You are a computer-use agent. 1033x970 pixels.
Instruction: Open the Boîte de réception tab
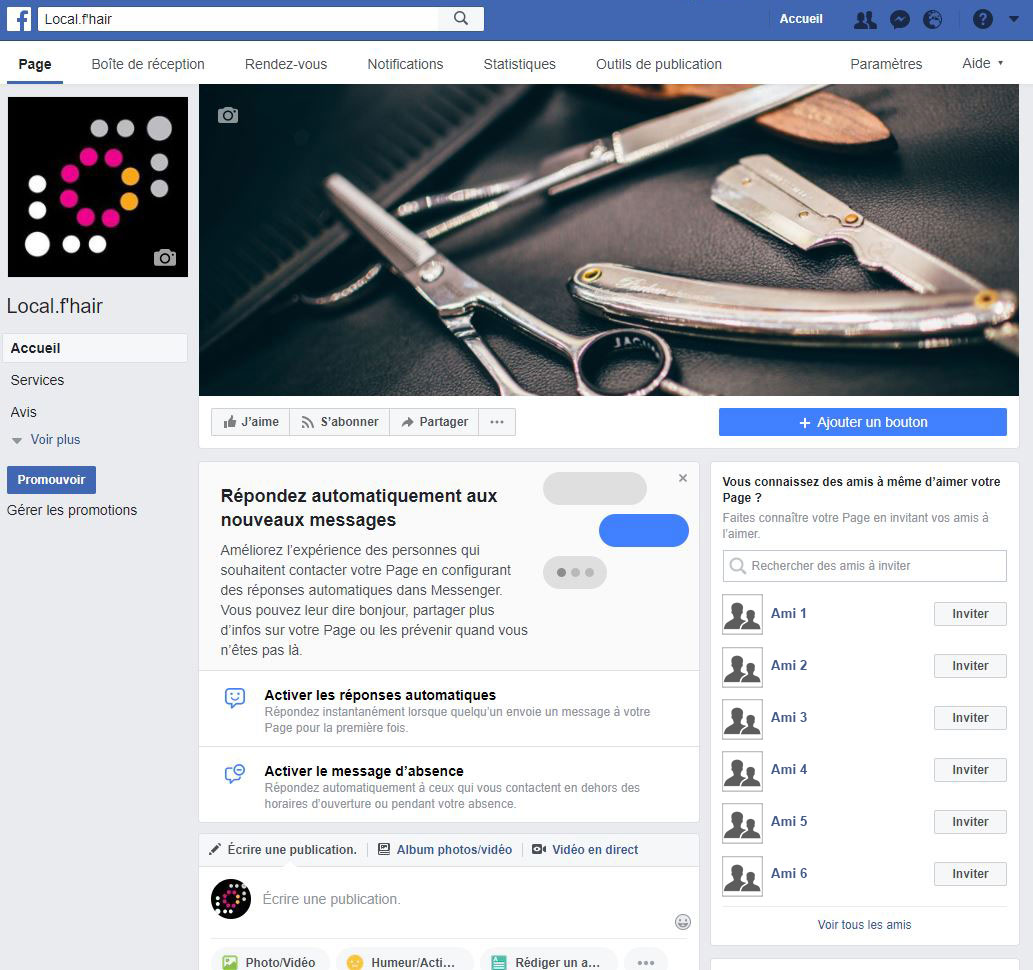(x=148, y=64)
